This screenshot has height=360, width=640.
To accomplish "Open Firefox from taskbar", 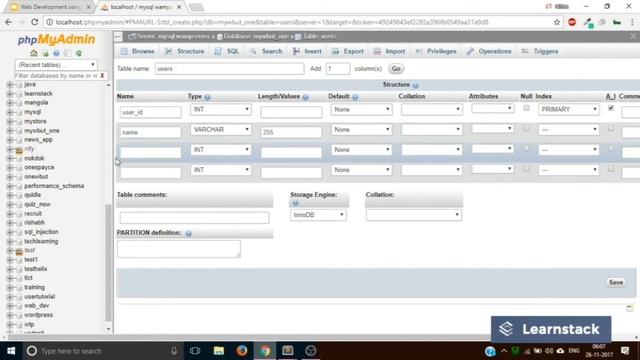I will 242,351.
